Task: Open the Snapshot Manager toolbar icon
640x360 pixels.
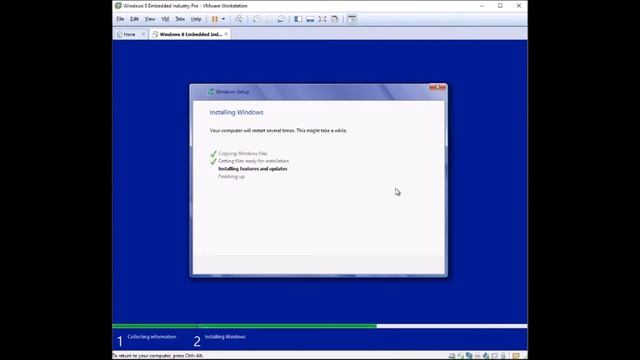Action: tap(281, 19)
